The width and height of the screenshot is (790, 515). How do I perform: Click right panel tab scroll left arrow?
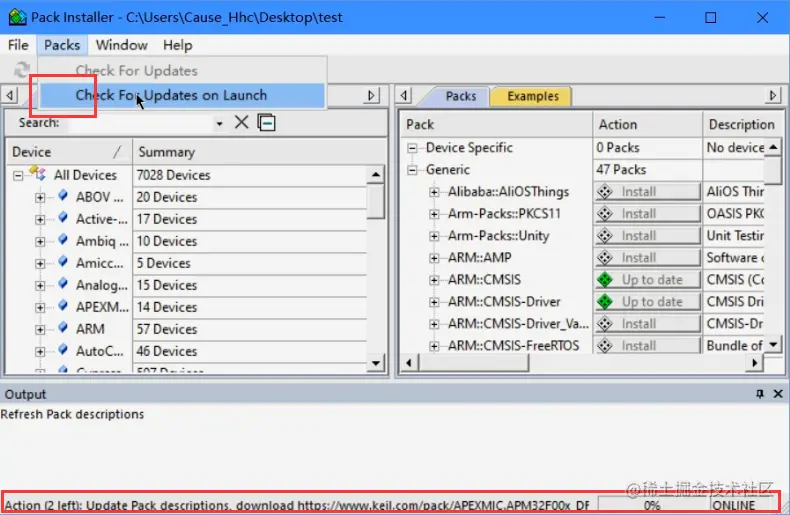(x=404, y=95)
